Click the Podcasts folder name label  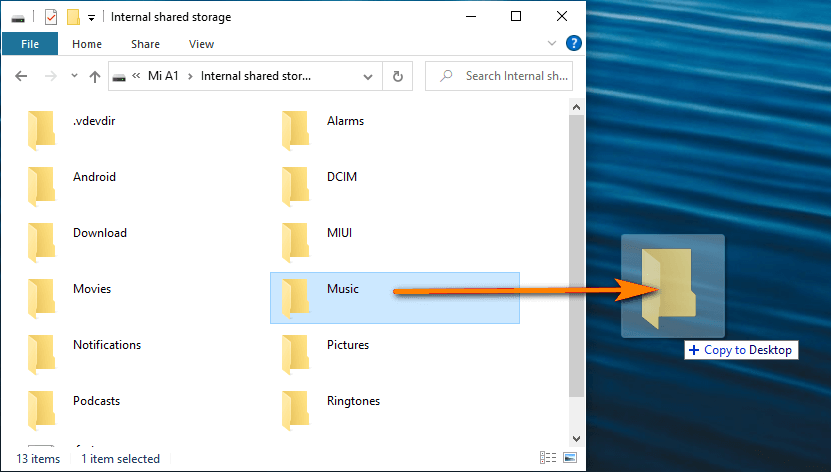96,401
